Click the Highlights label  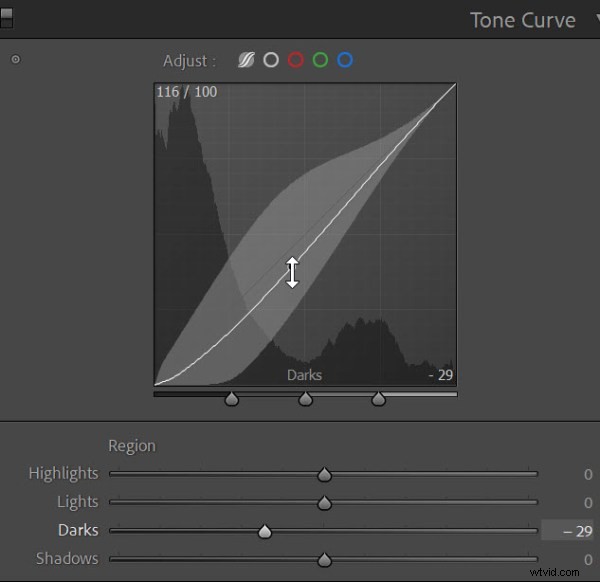(x=64, y=474)
